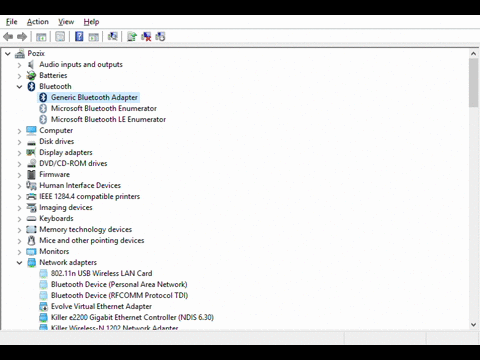
Task: Click the DVD/CD-ROM drives disc icon
Action: [x=31, y=163]
